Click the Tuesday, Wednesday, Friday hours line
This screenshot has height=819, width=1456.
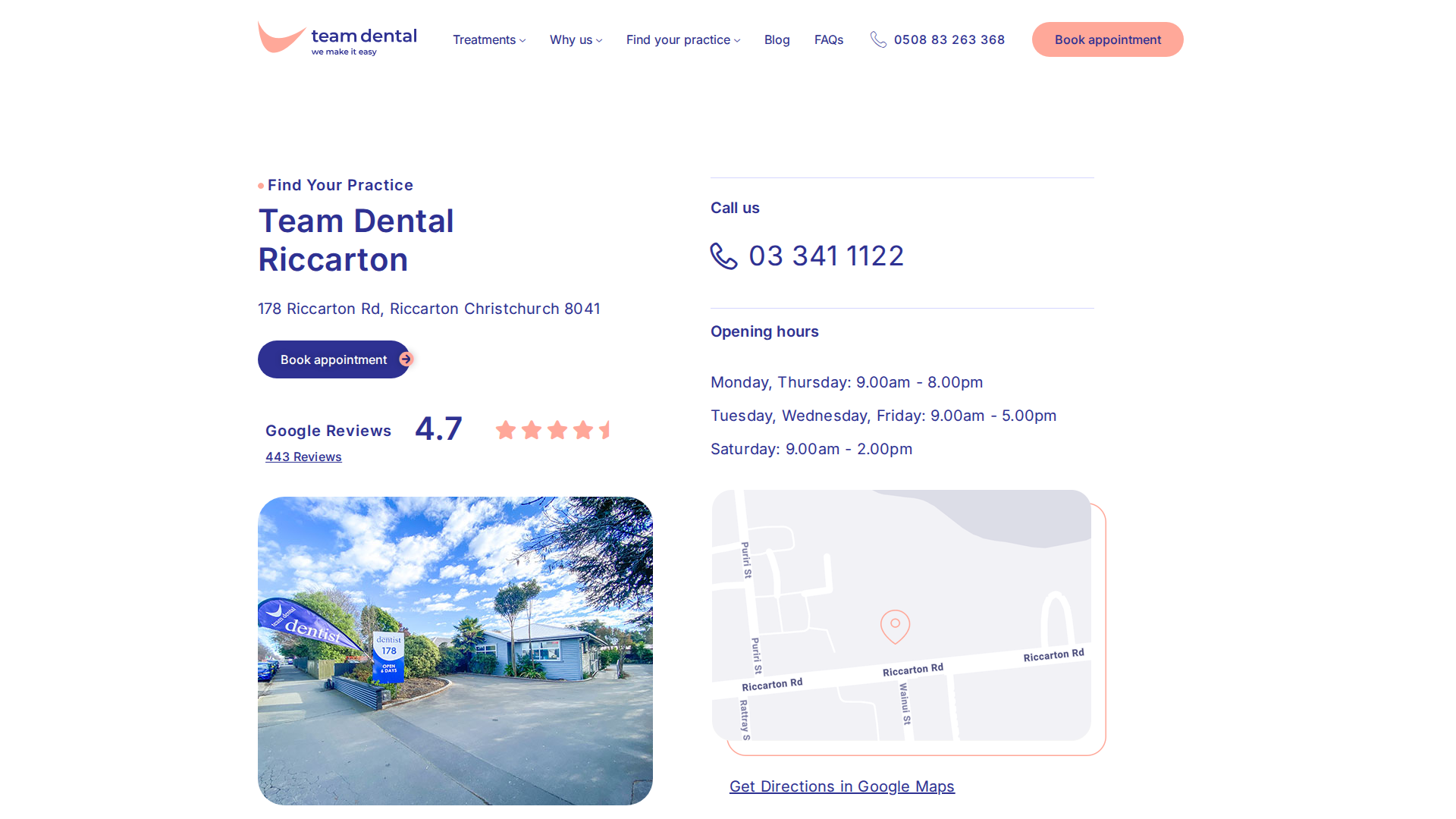(883, 416)
